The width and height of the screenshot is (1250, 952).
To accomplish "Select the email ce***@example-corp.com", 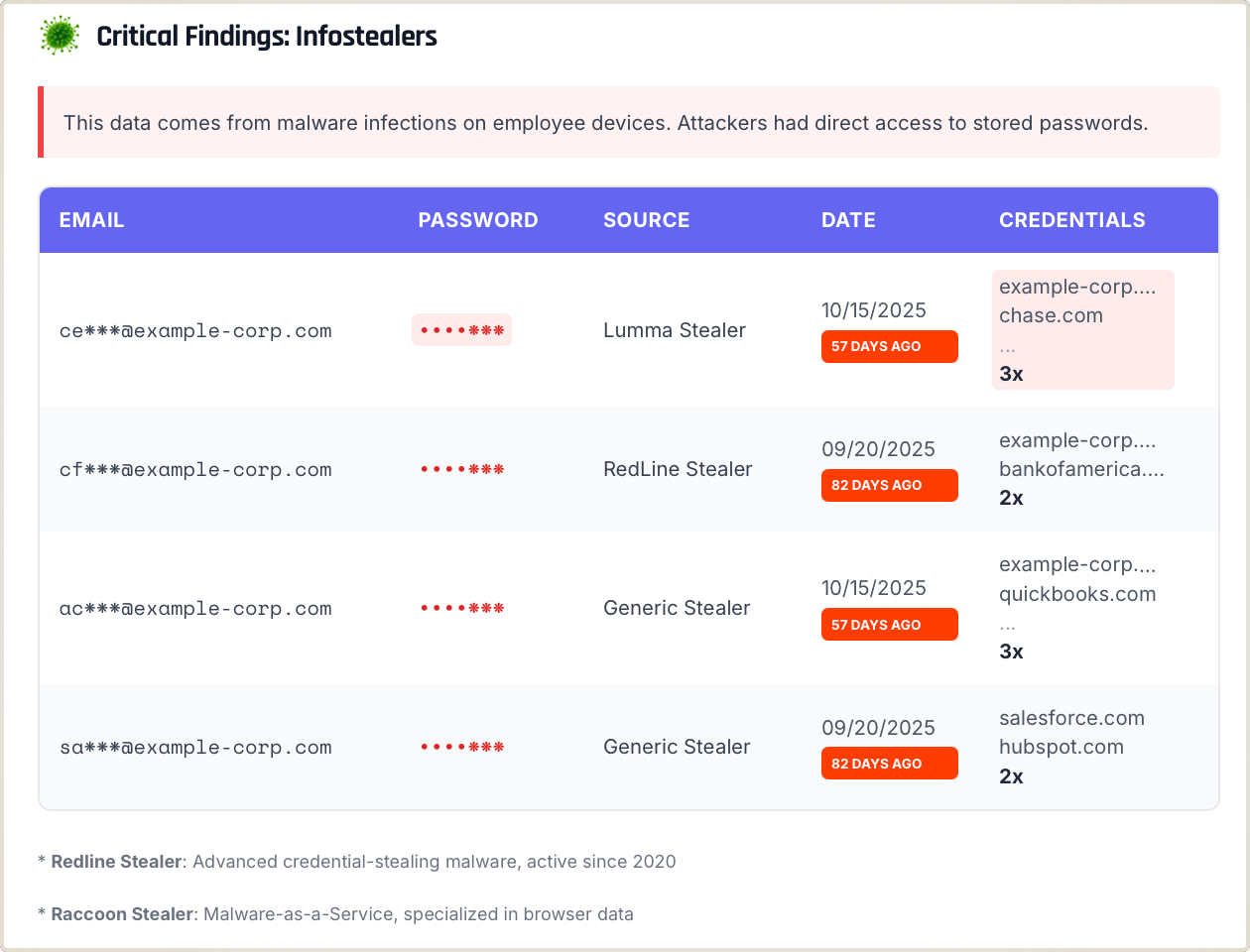I will 195,330.
